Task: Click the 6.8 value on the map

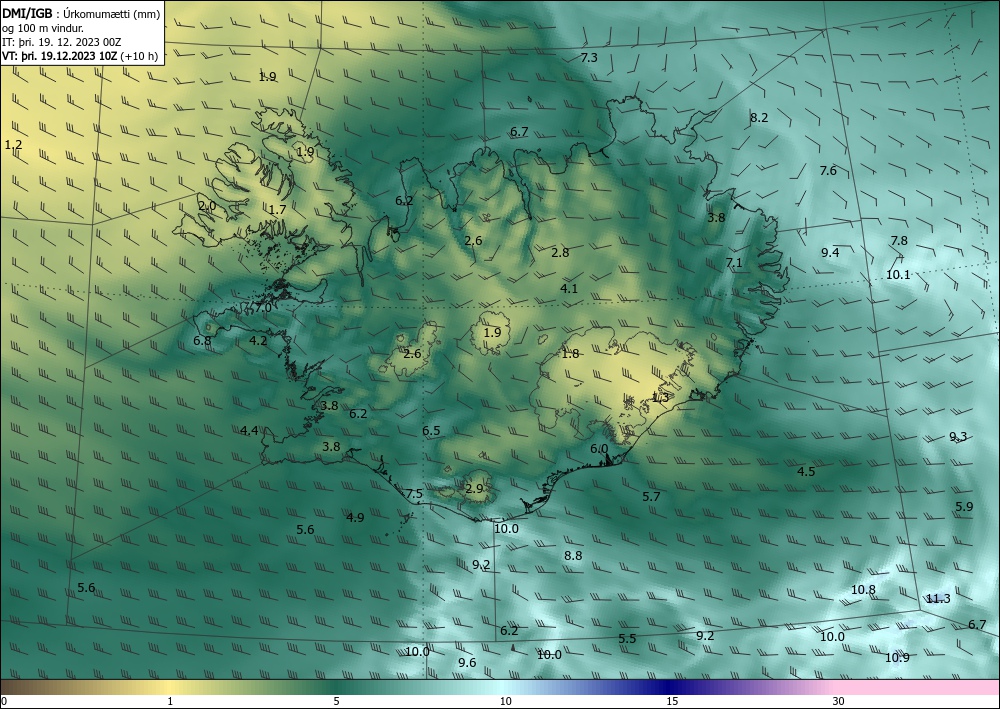Action: [x=202, y=340]
